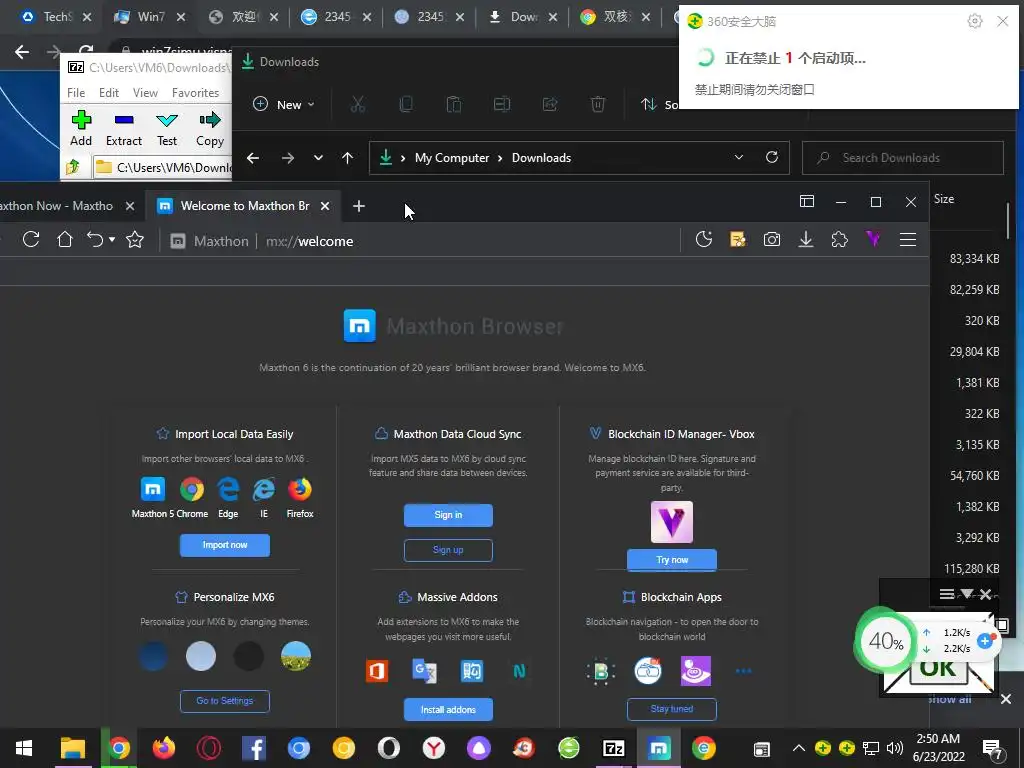Open the View menu in 7-Zip

[x=145, y=93]
